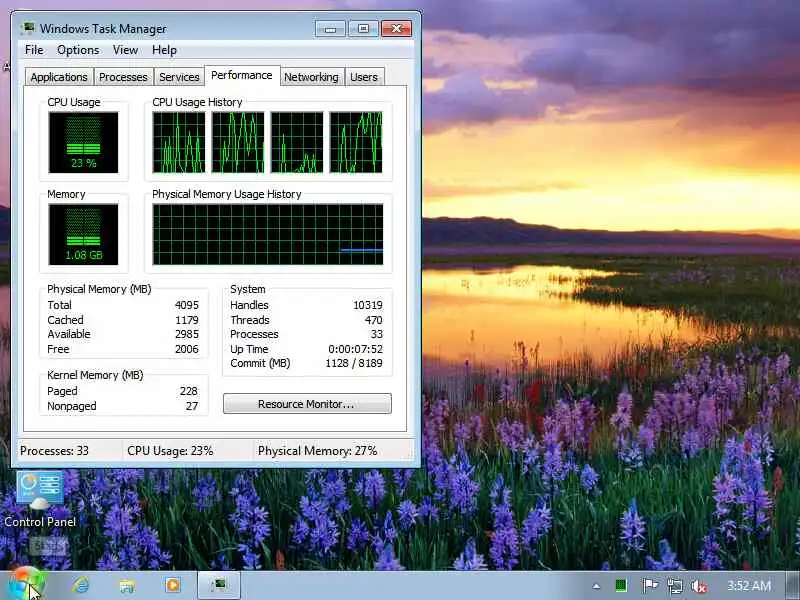Open the Help menu

pos(164,50)
